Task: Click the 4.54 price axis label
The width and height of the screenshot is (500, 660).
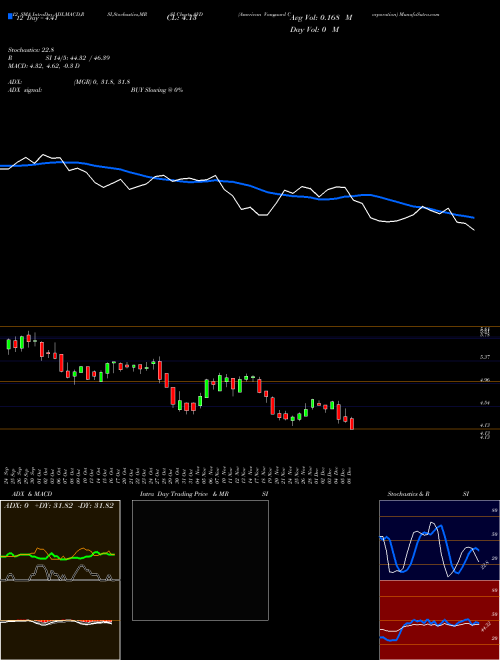Action: pos(484,403)
